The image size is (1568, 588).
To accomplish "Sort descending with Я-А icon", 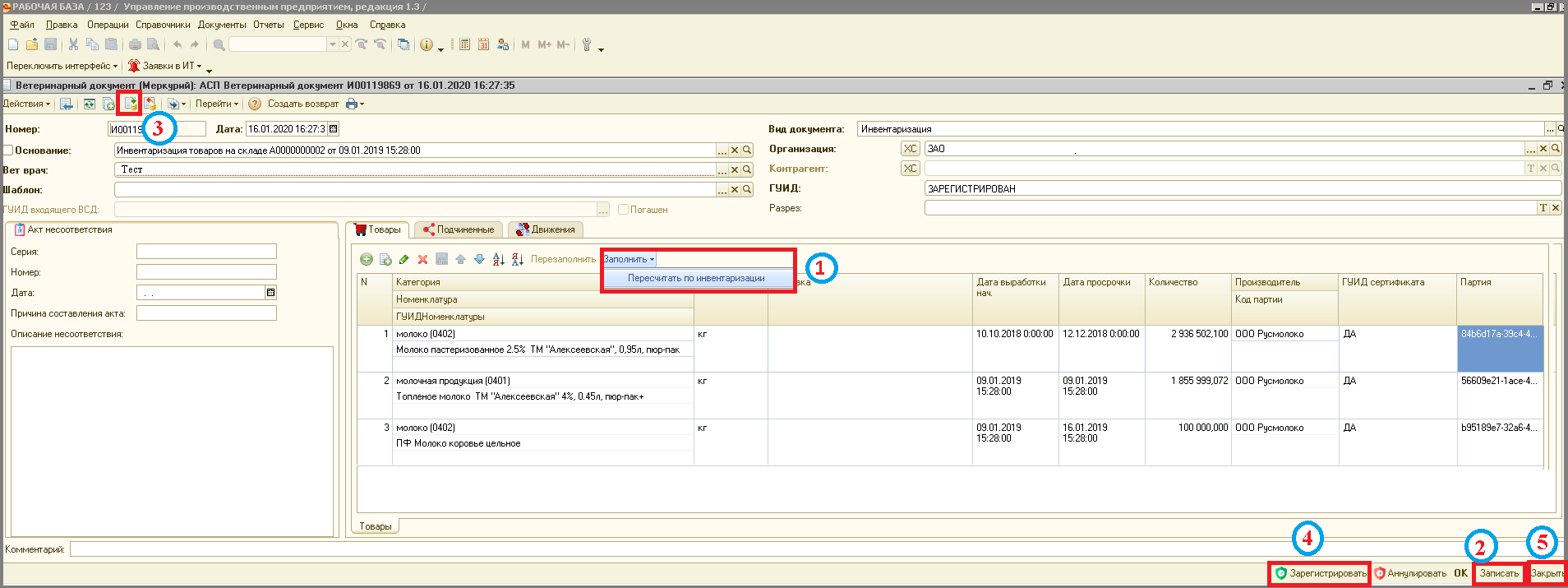I will [518, 259].
